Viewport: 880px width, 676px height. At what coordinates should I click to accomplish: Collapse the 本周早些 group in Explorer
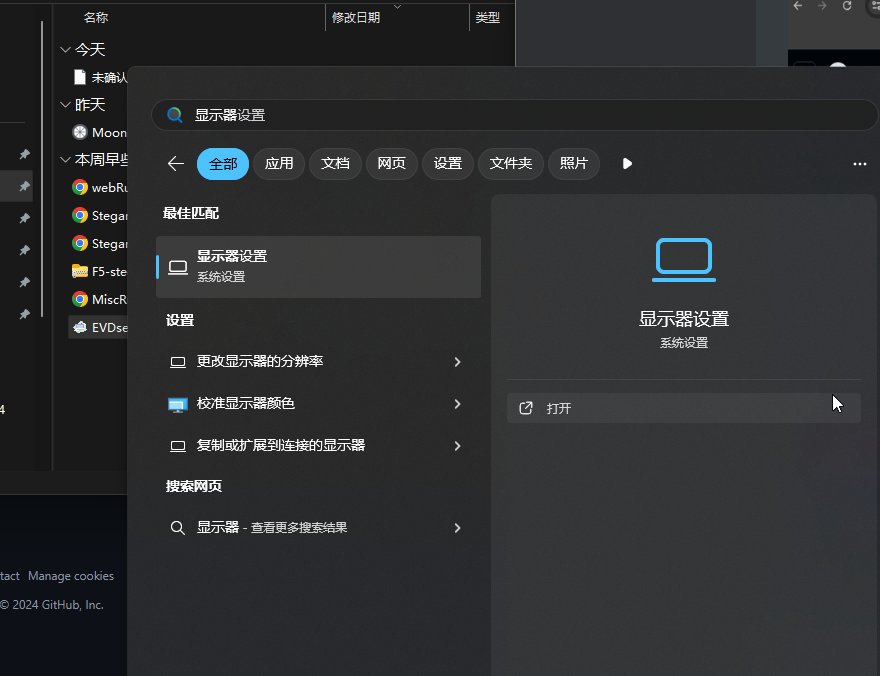tap(66, 160)
